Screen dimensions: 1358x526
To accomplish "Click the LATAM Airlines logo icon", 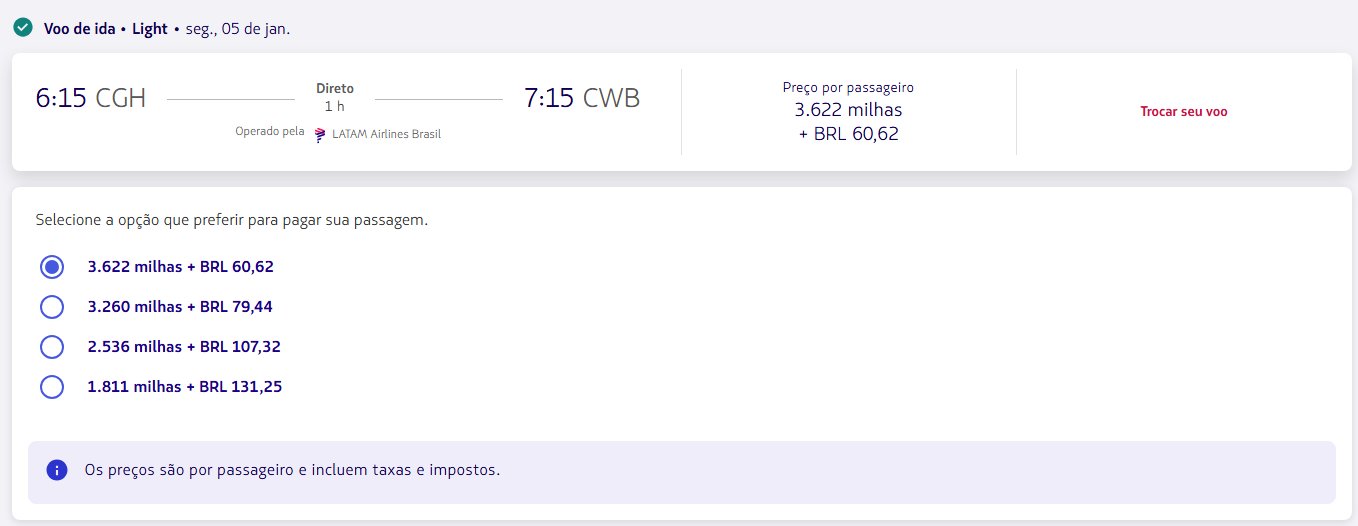I will [x=320, y=134].
